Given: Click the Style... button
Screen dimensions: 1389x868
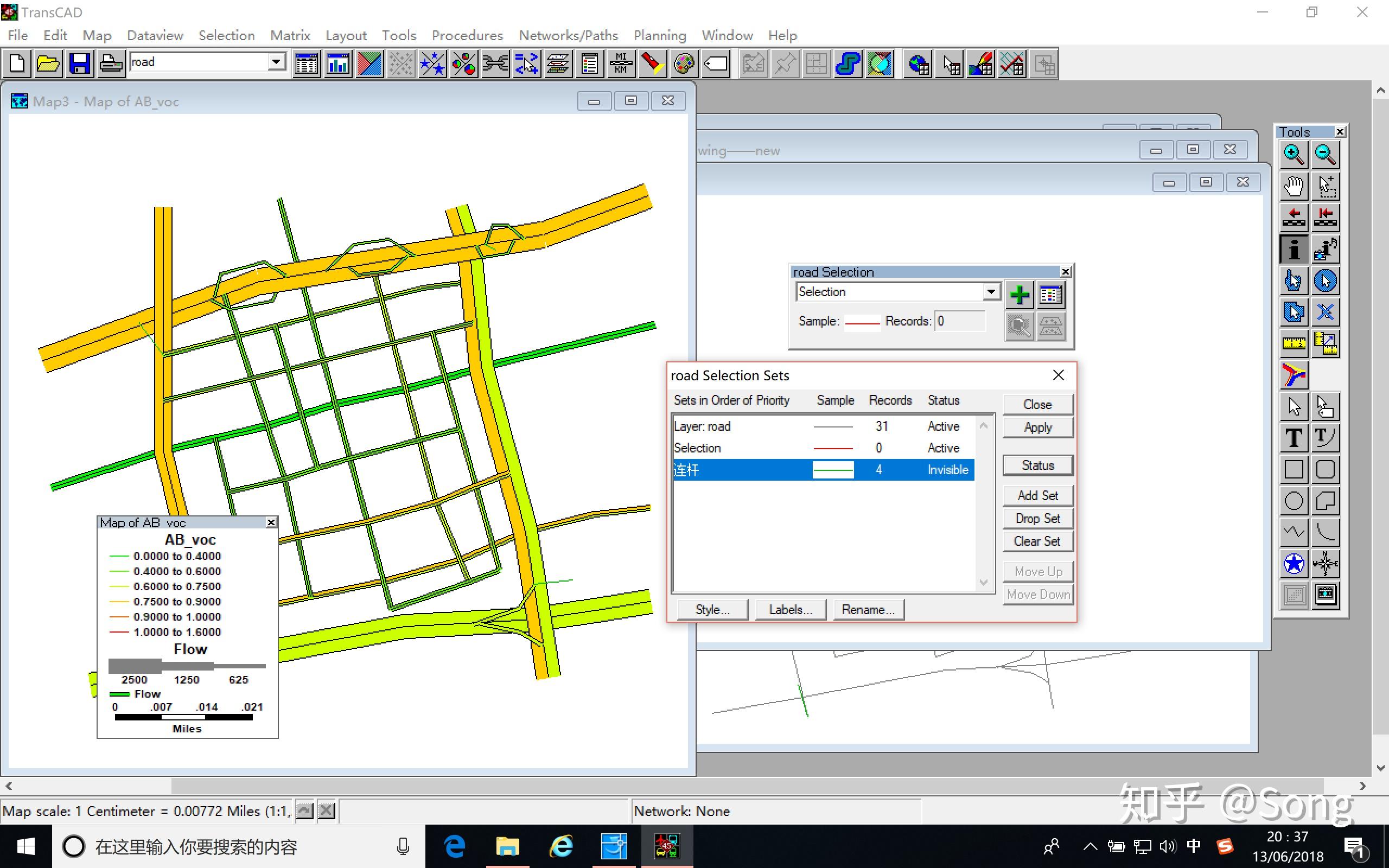Looking at the screenshot, I should [x=712, y=610].
